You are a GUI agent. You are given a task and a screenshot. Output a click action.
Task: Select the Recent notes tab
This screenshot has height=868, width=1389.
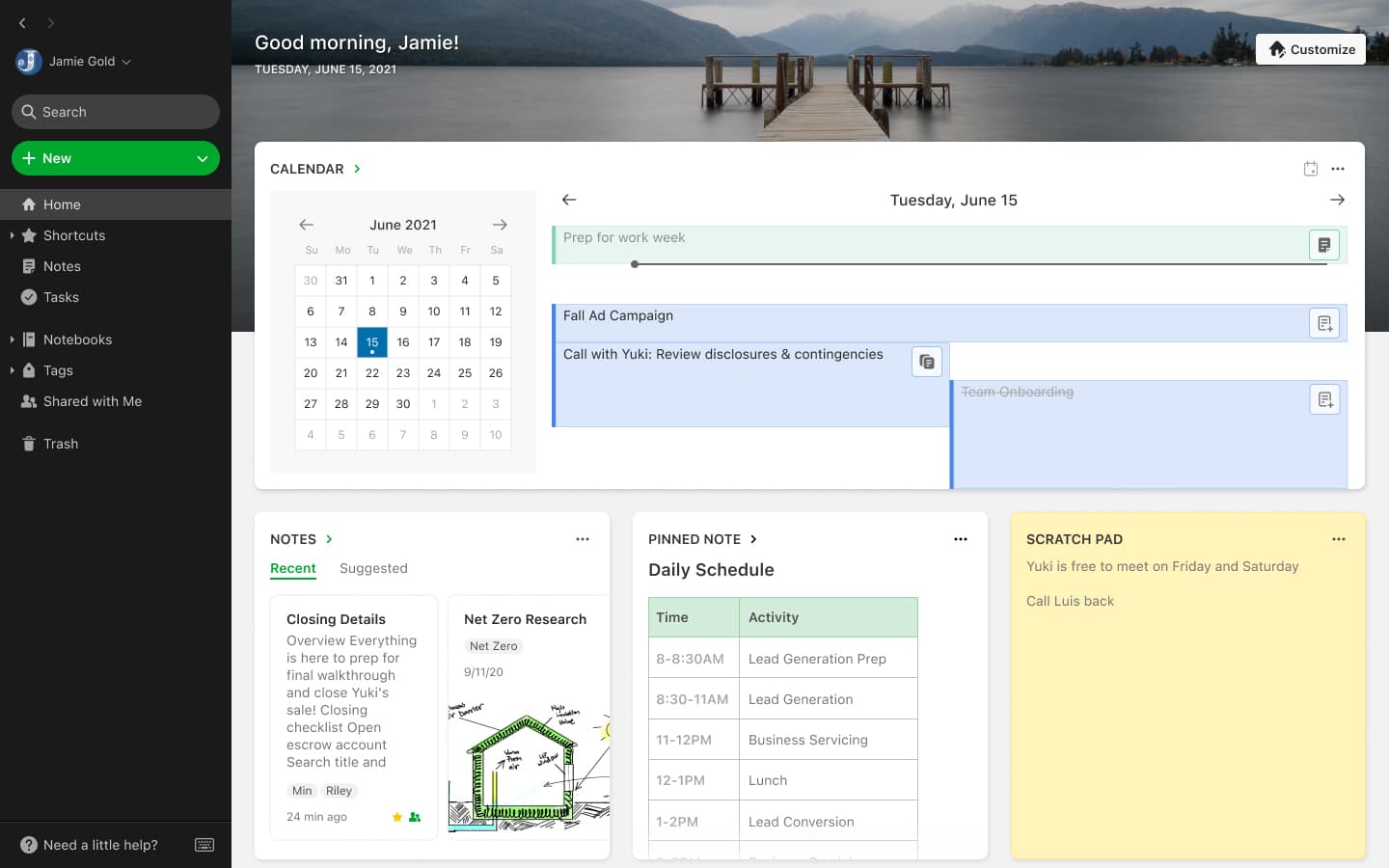pos(292,568)
